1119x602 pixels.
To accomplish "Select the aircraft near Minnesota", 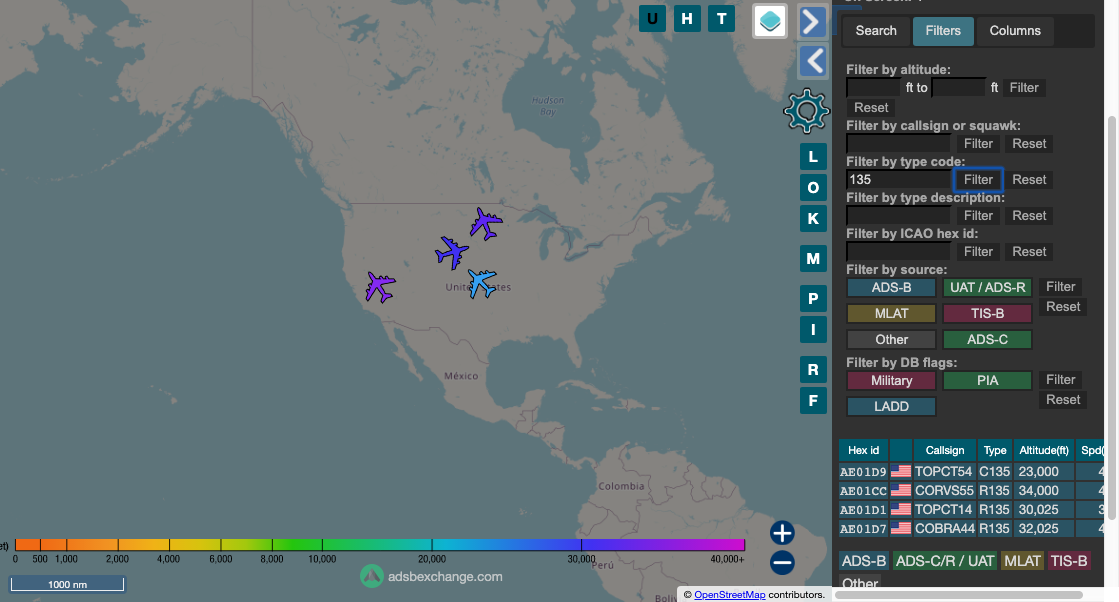I will 486,223.
